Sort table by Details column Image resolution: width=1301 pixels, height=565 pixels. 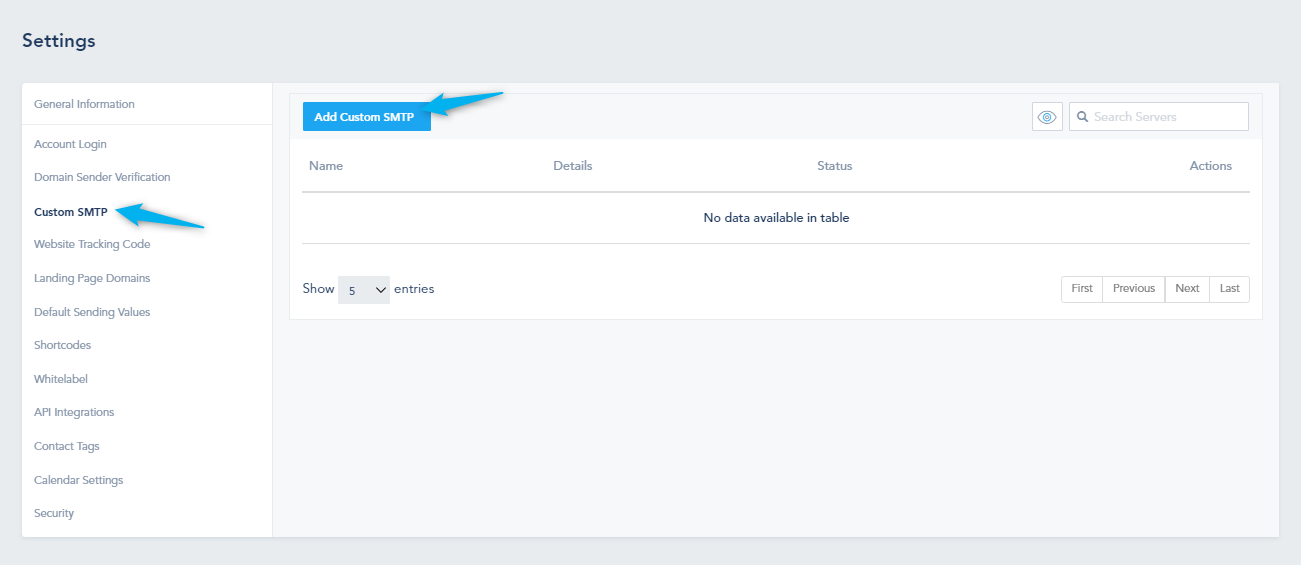tap(573, 166)
